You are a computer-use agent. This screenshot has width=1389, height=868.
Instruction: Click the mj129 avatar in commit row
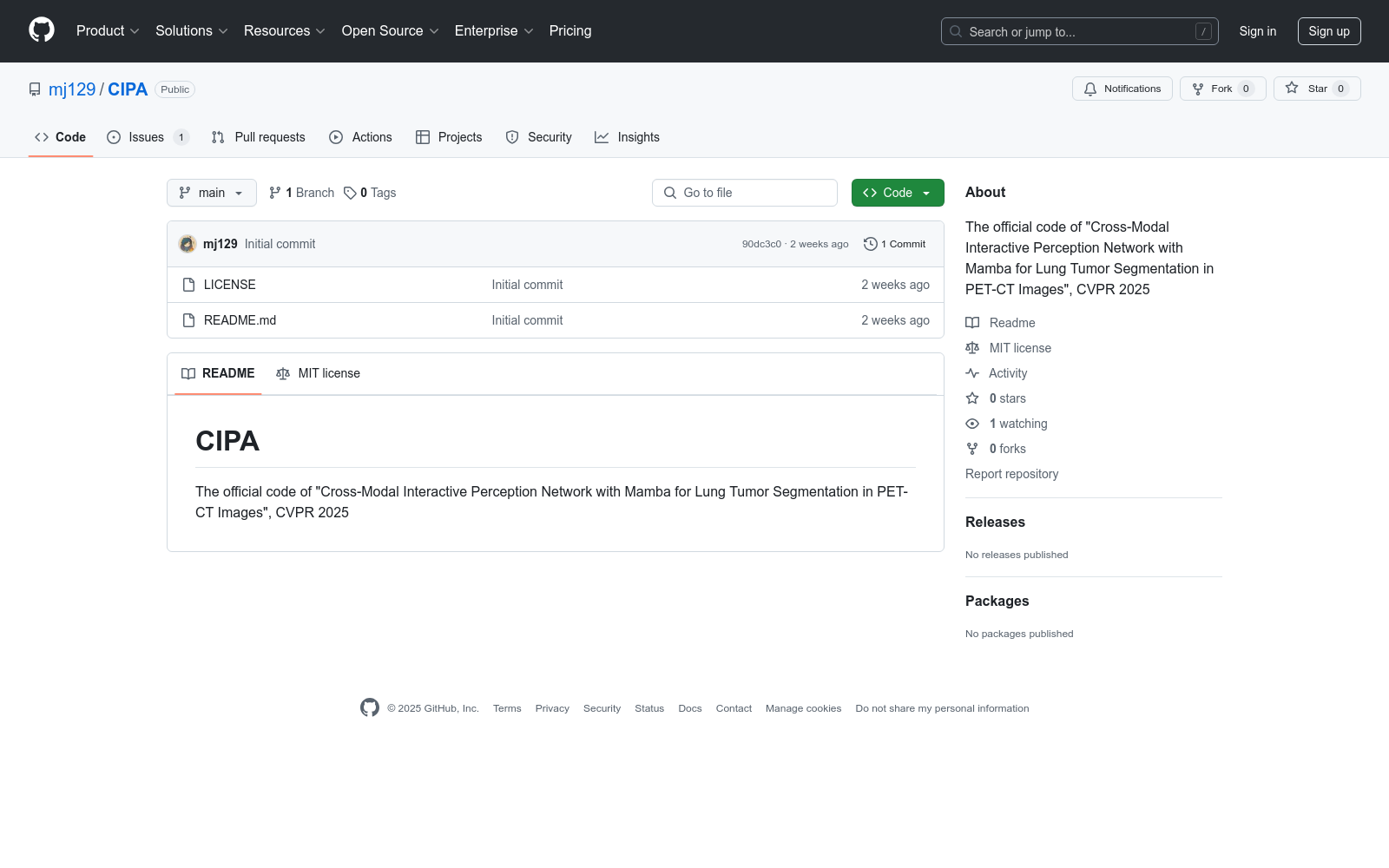pyautogui.click(x=188, y=244)
